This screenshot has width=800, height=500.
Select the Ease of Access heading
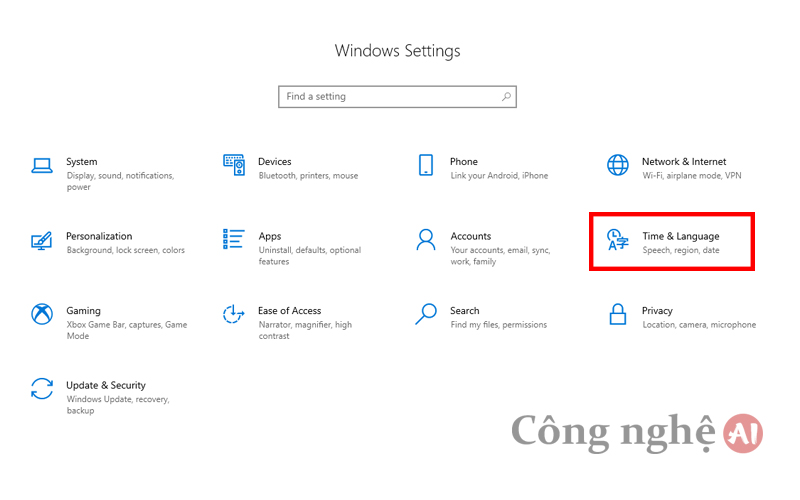[289, 311]
